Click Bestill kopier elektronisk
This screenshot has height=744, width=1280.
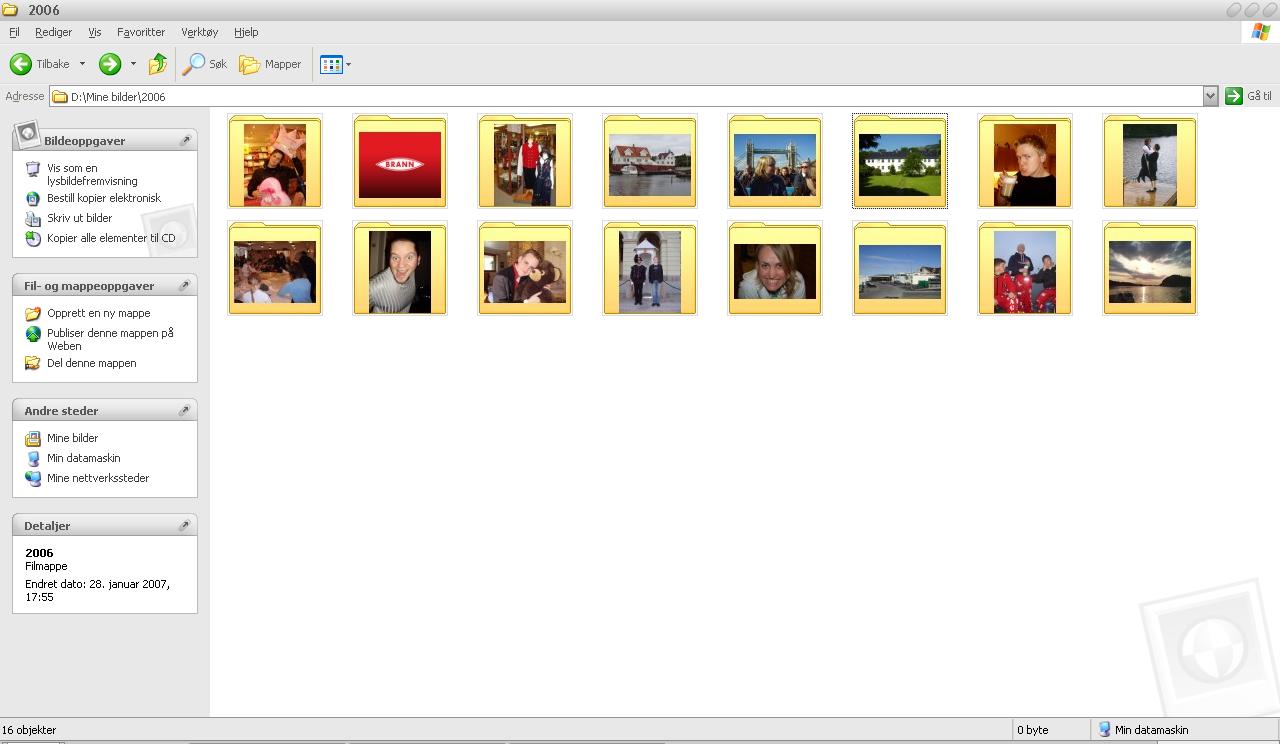tap(104, 198)
